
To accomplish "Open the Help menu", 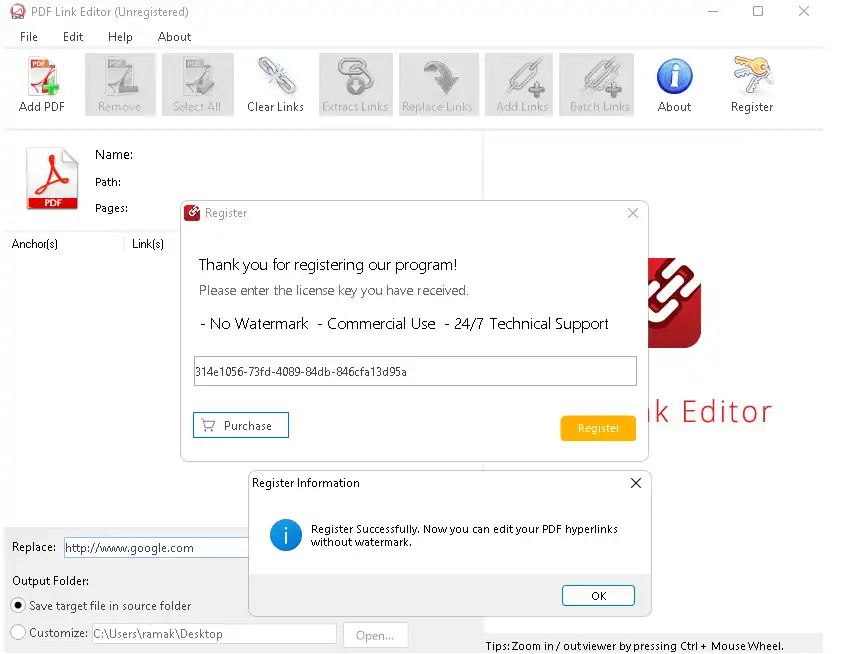I will coord(120,37).
